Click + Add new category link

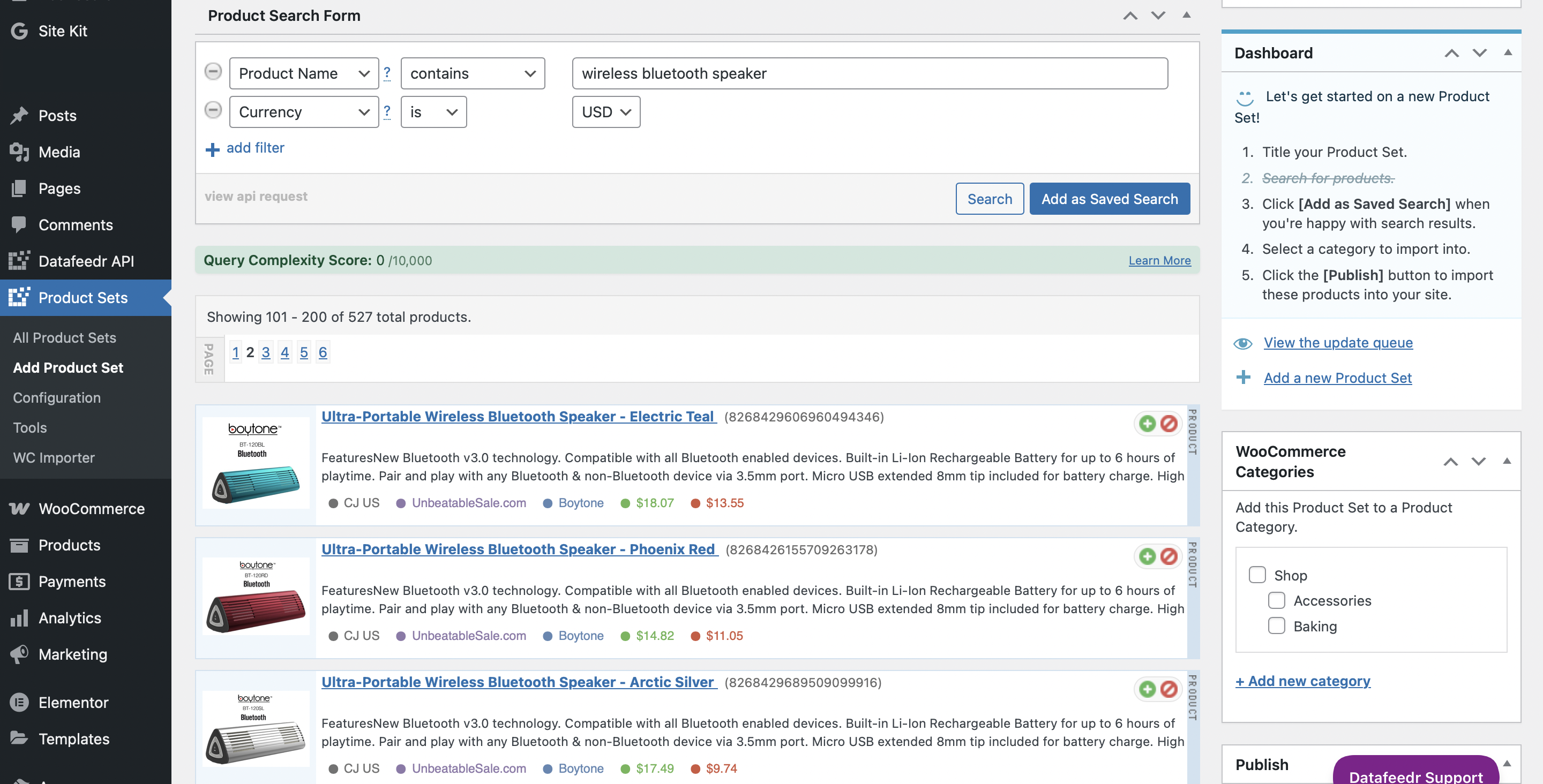[1303, 681]
